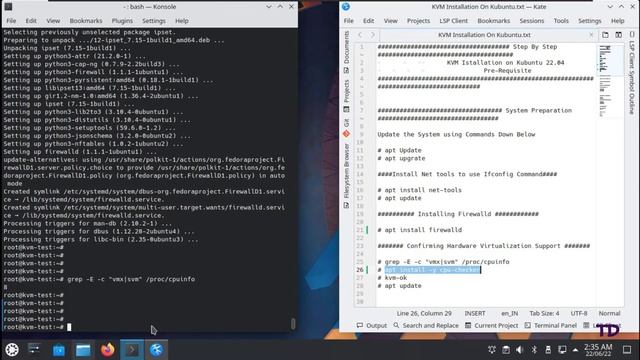This screenshot has width=640, height=360.
Task: Open View menu in Konsole
Action: [53, 21]
